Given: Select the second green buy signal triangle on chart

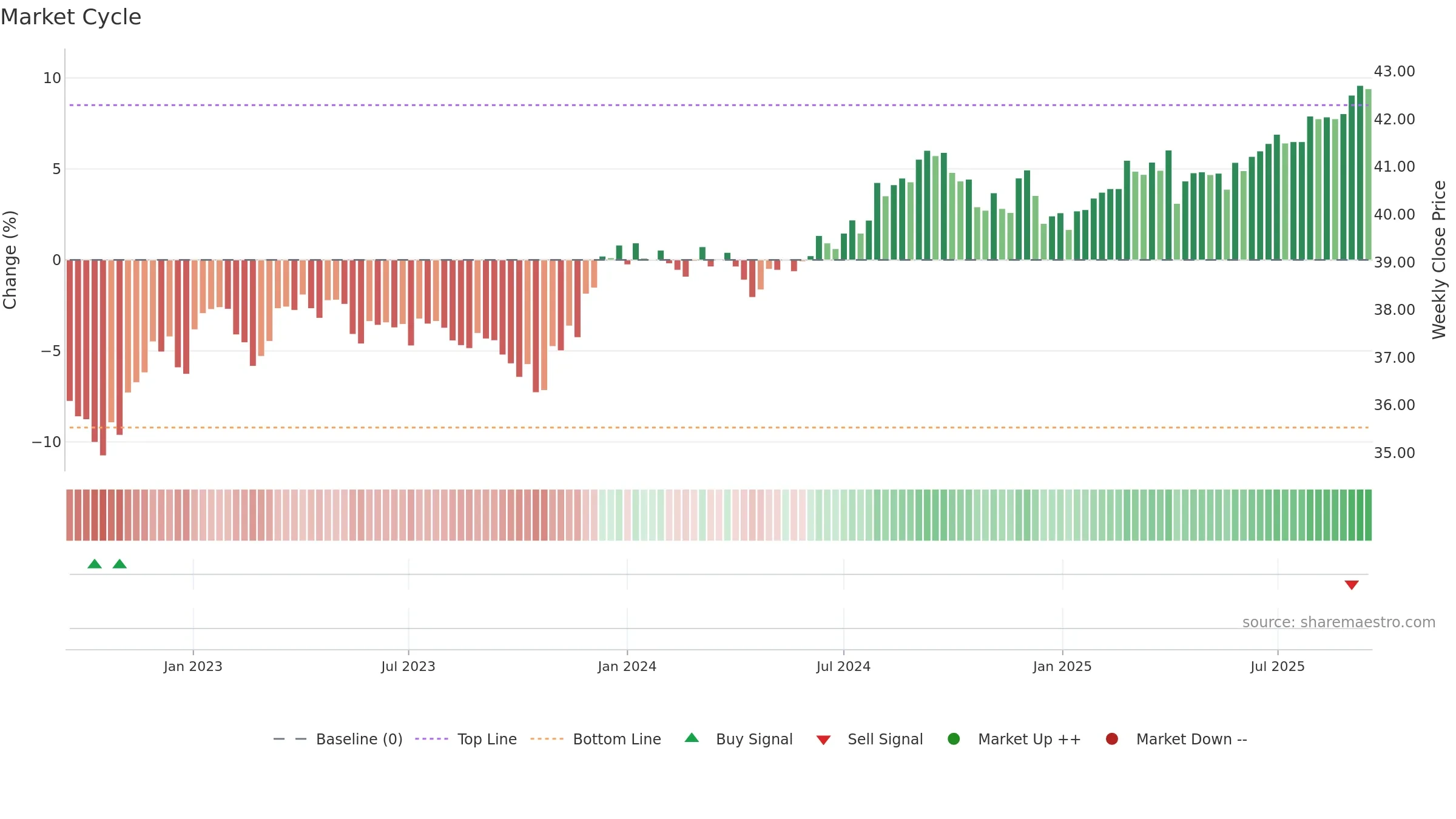Looking at the screenshot, I should pos(120,564).
